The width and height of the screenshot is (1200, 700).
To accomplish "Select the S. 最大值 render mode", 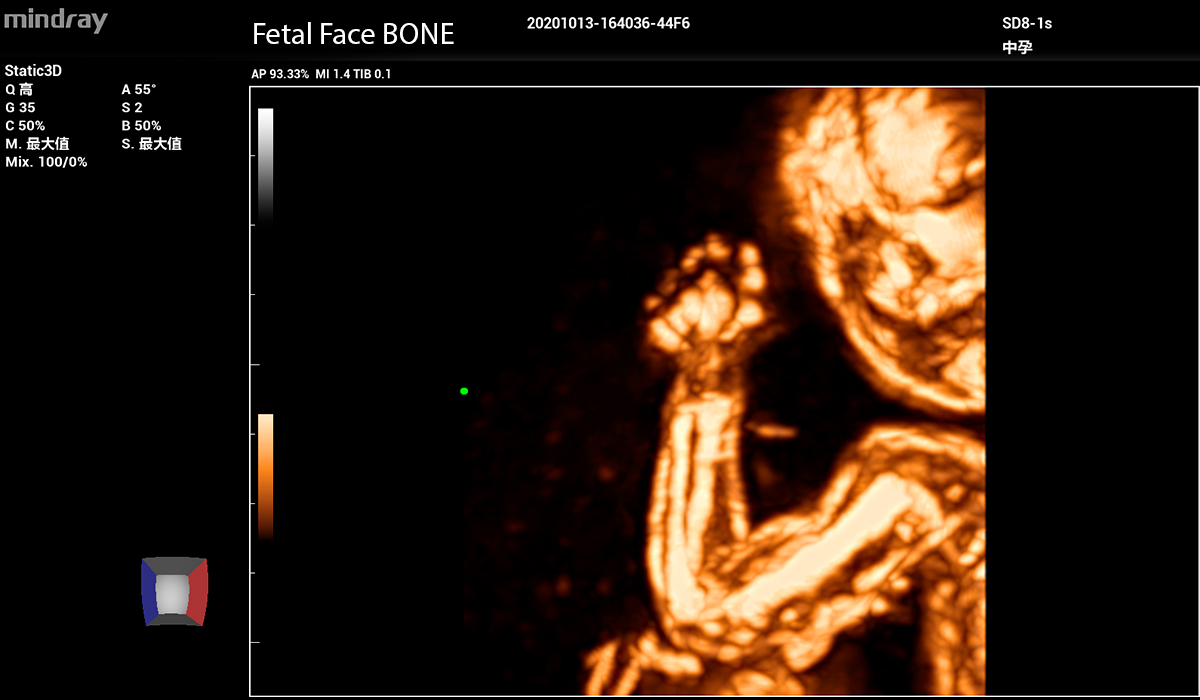I will click(151, 144).
